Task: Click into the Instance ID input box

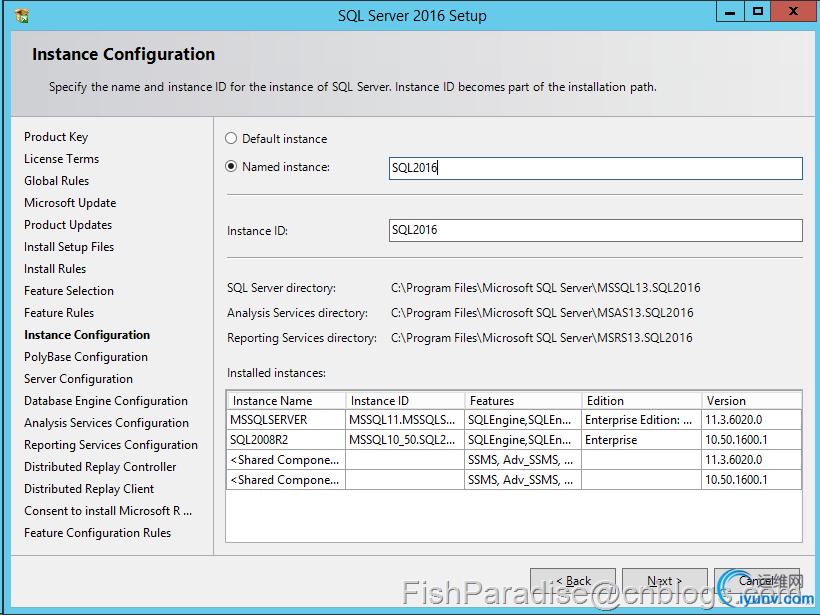Action: (x=595, y=231)
